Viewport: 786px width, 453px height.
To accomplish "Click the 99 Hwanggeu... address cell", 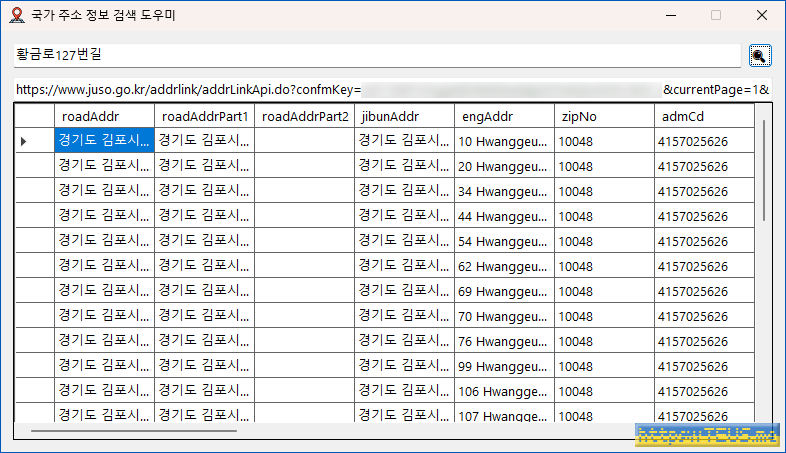I will click(504, 366).
